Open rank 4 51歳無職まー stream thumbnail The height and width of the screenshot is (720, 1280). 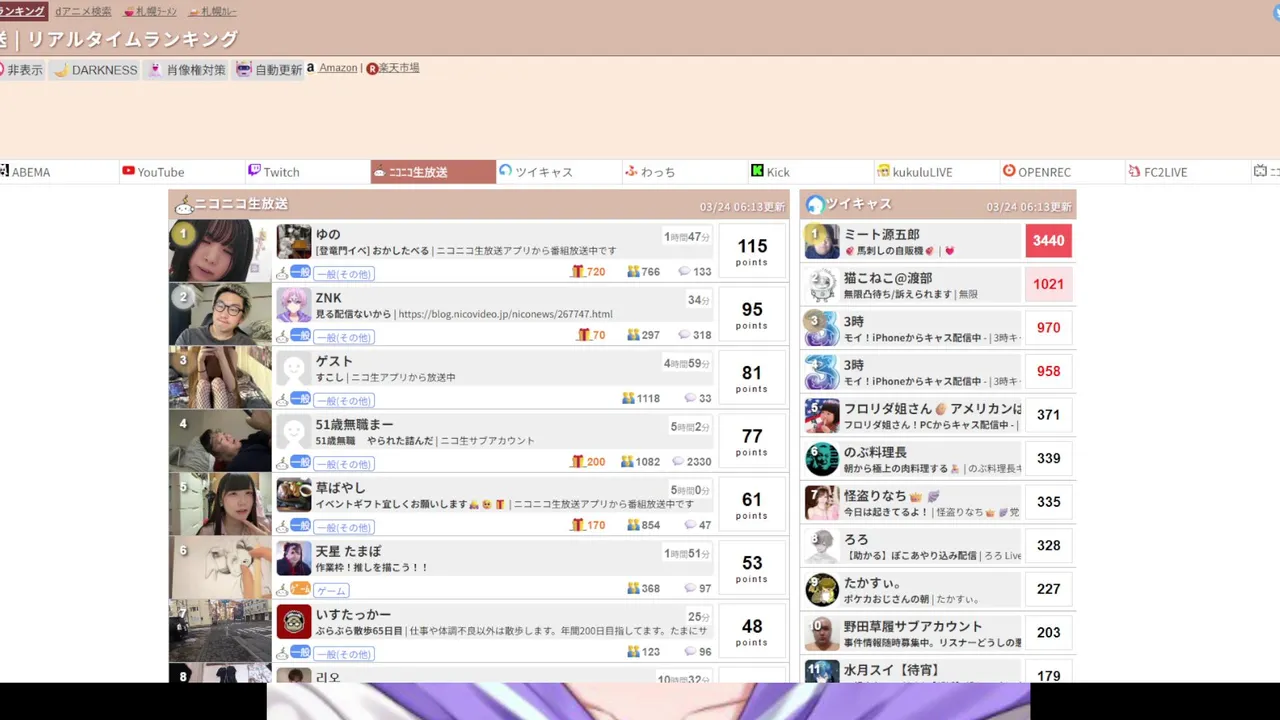[x=220, y=441]
